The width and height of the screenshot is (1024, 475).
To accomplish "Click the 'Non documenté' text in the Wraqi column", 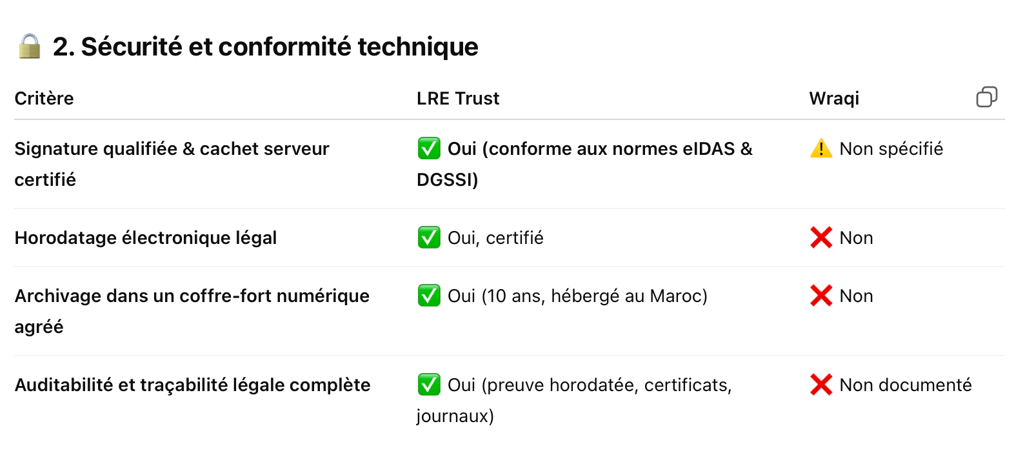I will 905,385.
